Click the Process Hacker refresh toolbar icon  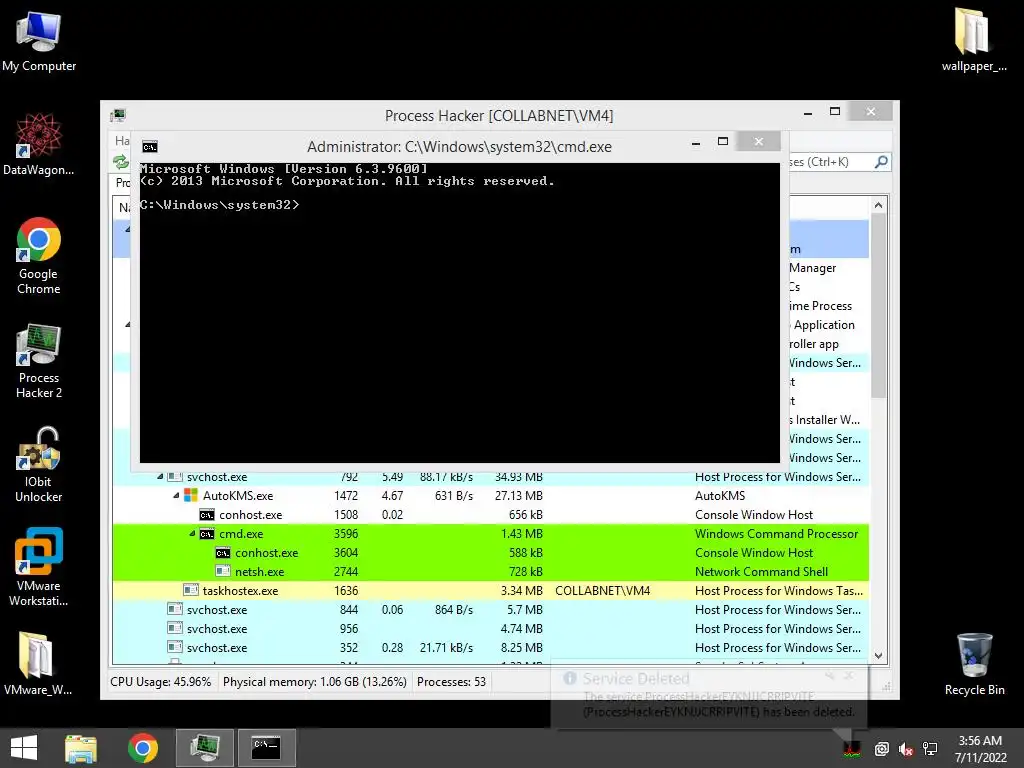(120, 161)
